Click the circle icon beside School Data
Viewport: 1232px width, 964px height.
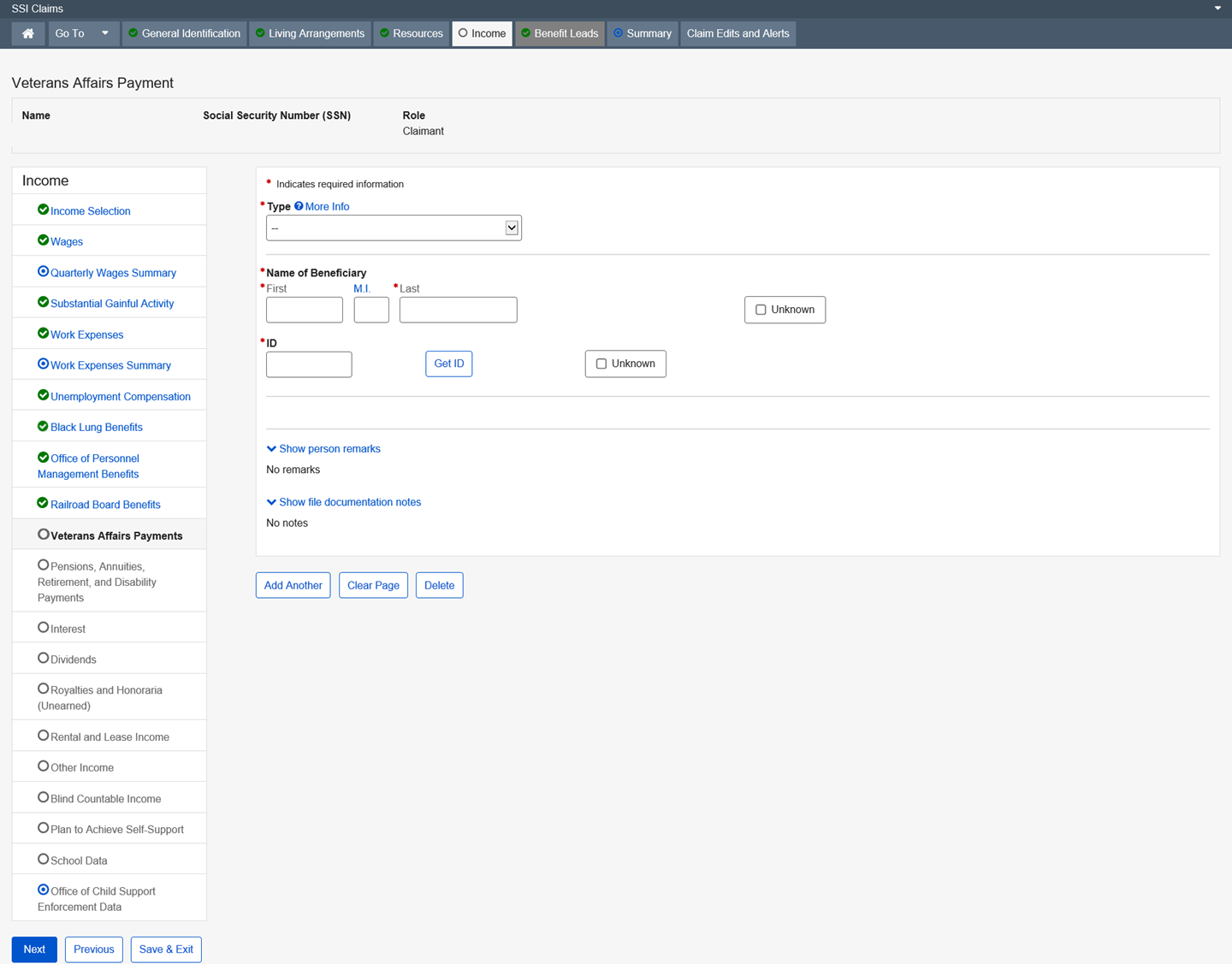pos(43,859)
